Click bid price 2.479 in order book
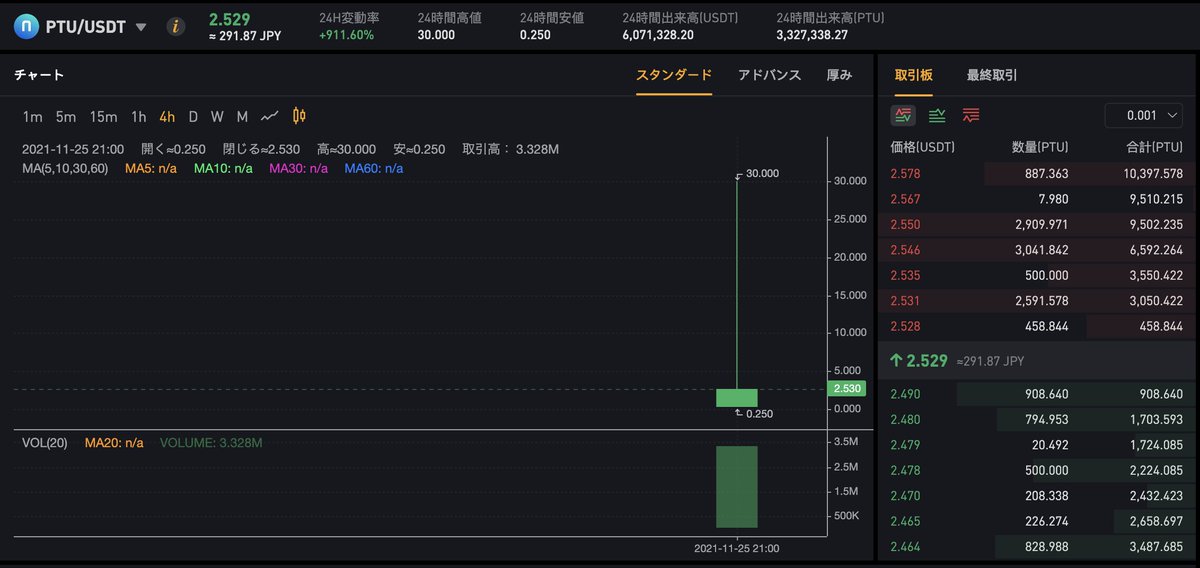The width and height of the screenshot is (1200, 568). [906, 445]
